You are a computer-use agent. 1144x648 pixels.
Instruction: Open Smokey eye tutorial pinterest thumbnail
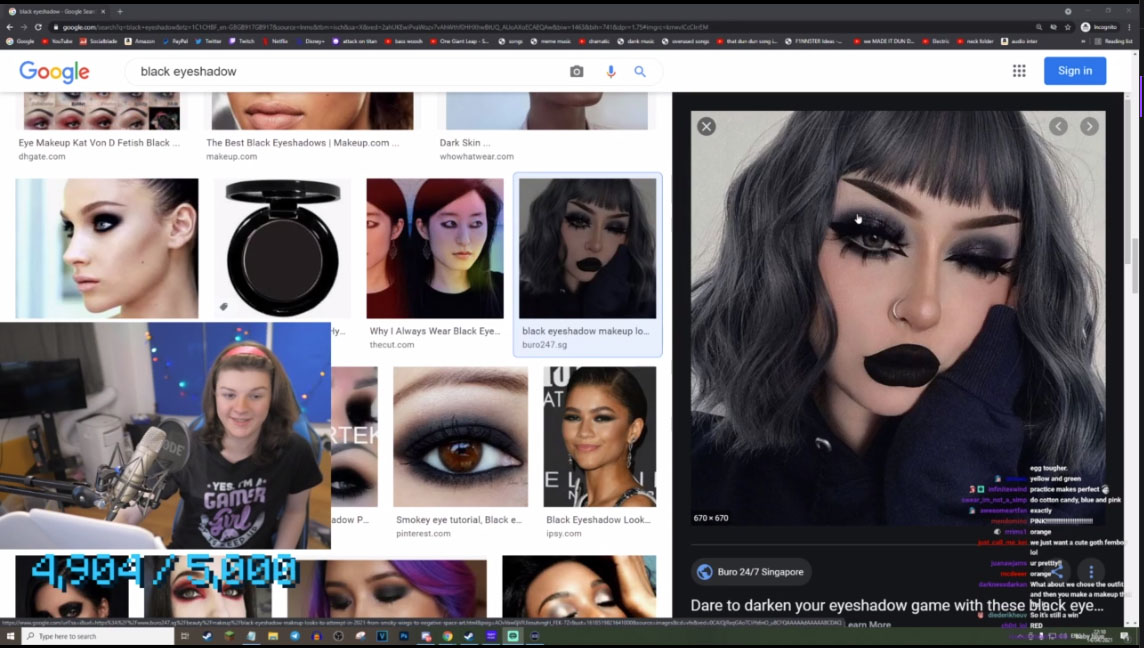point(460,436)
